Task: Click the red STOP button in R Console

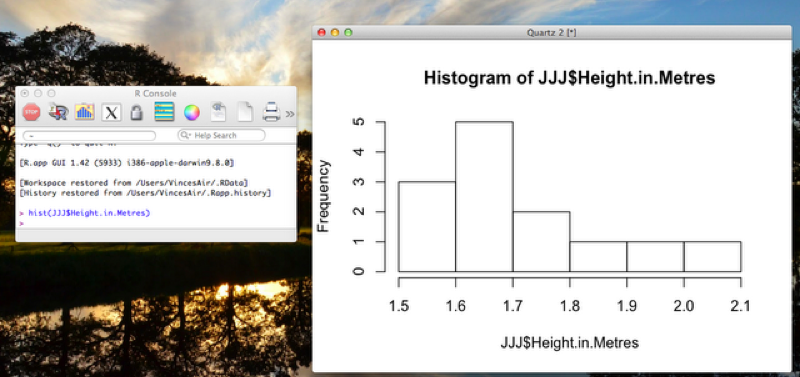Action: click(x=32, y=112)
